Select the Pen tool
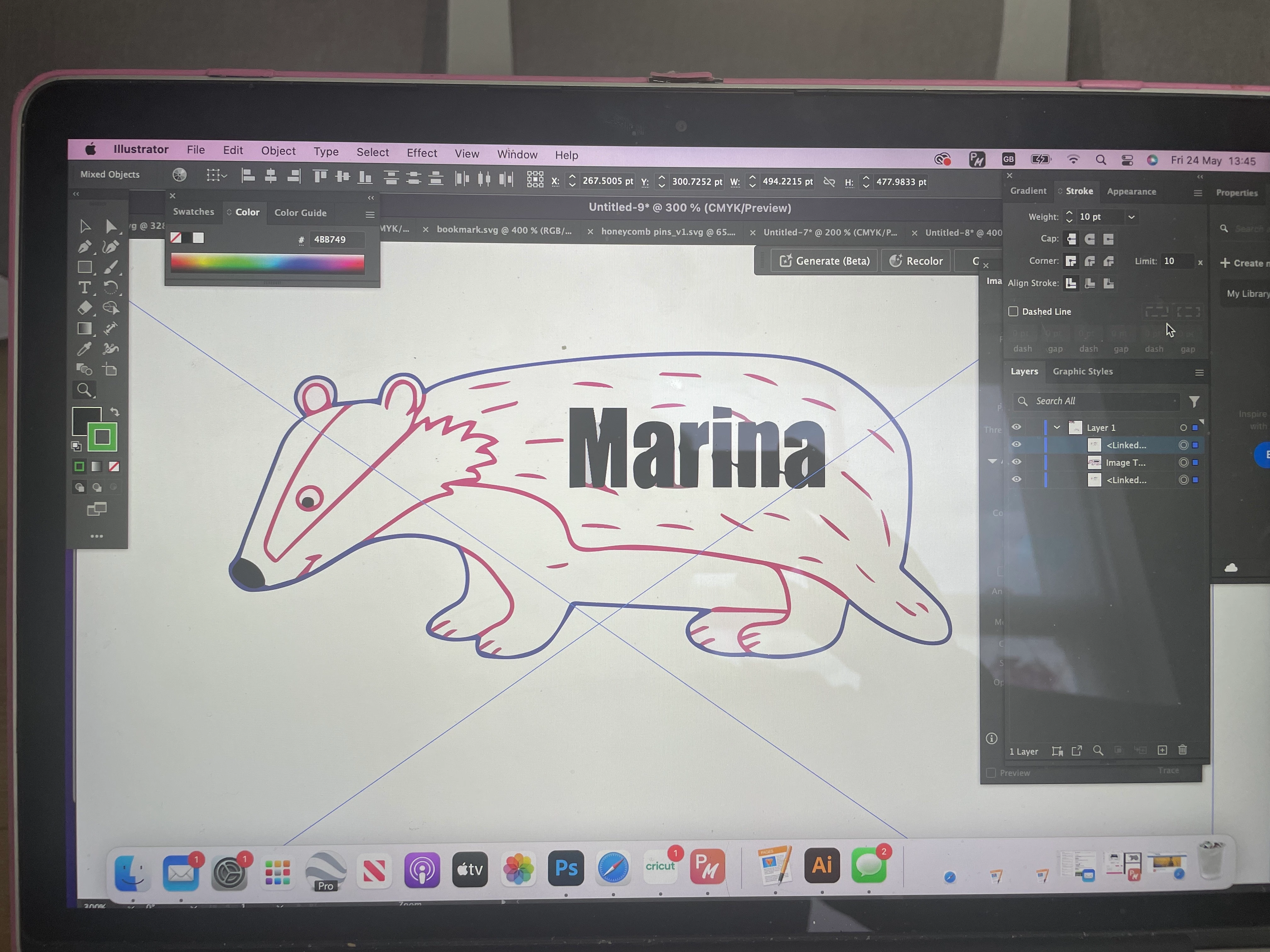1270x952 pixels. [84, 247]
